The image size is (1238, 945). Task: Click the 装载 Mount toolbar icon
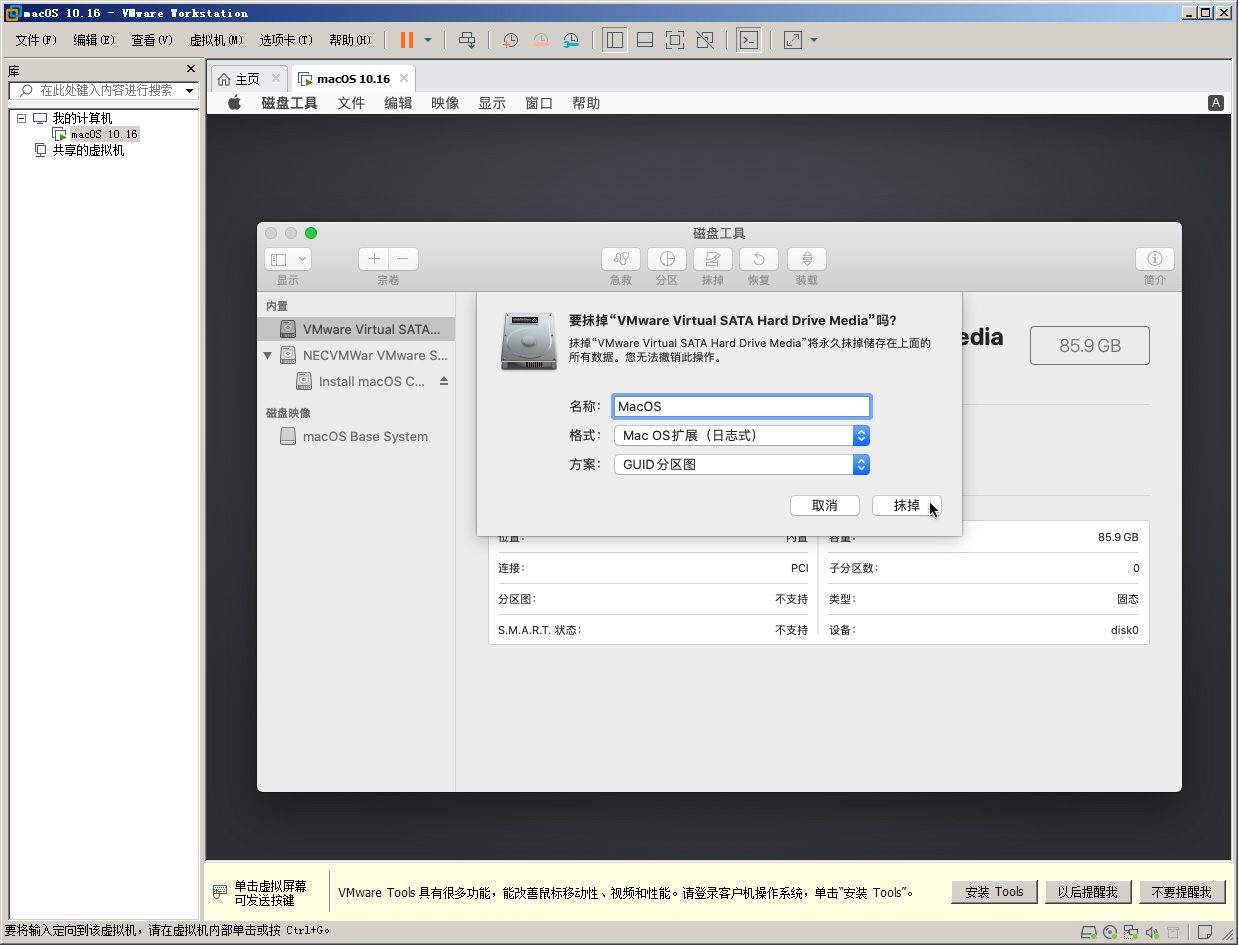pyautogui.click(x=807, y=259)
